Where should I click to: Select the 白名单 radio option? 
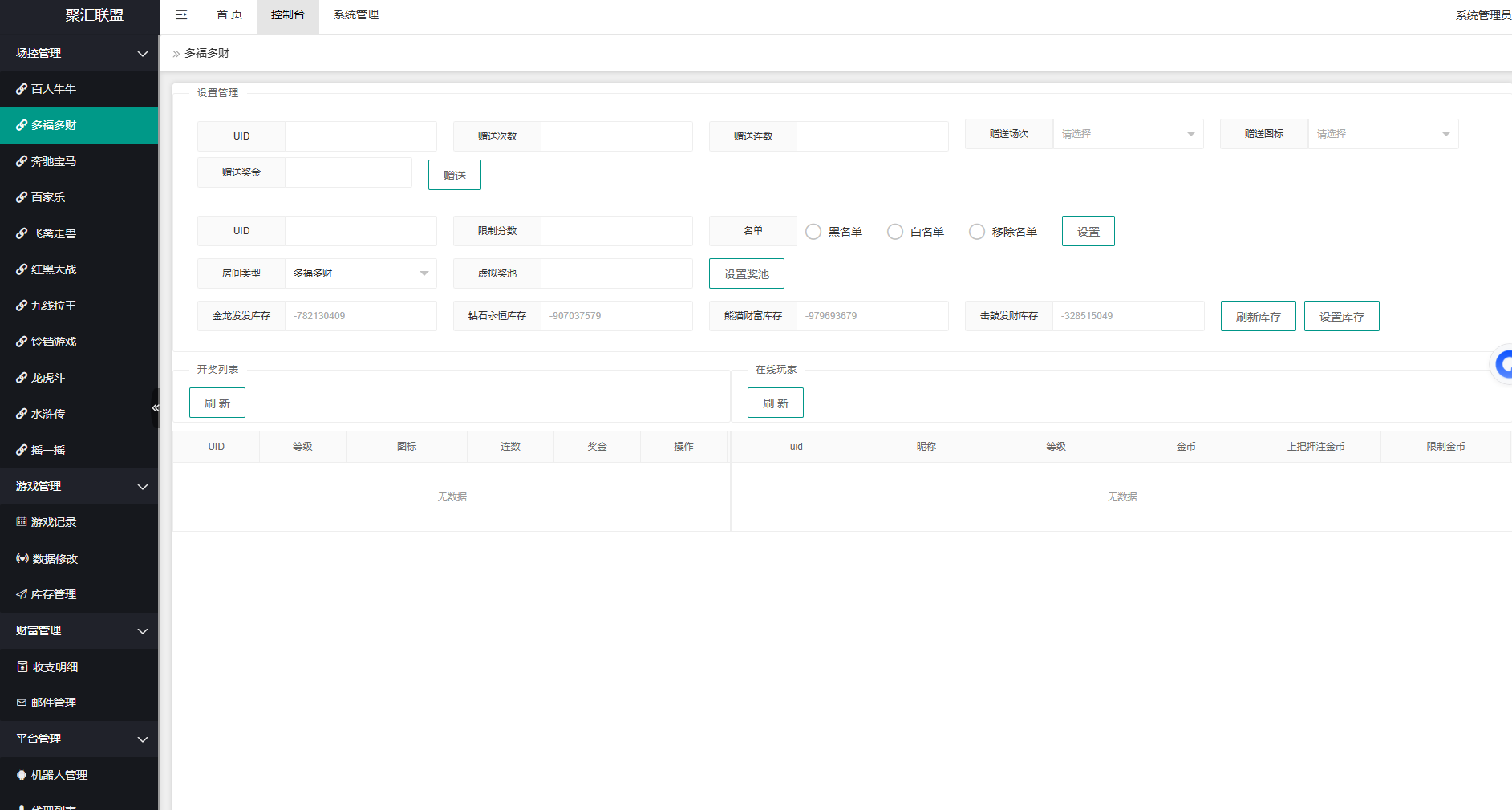click(x=895, y=232)
